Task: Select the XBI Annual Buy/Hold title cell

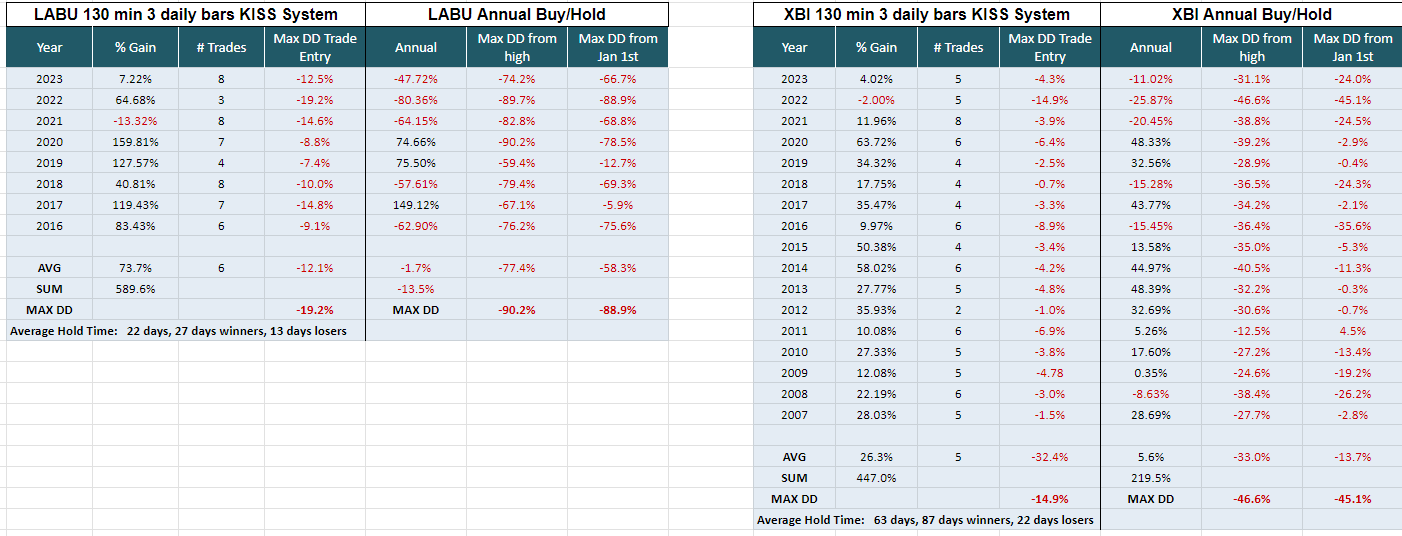Action: (1251, 14)
